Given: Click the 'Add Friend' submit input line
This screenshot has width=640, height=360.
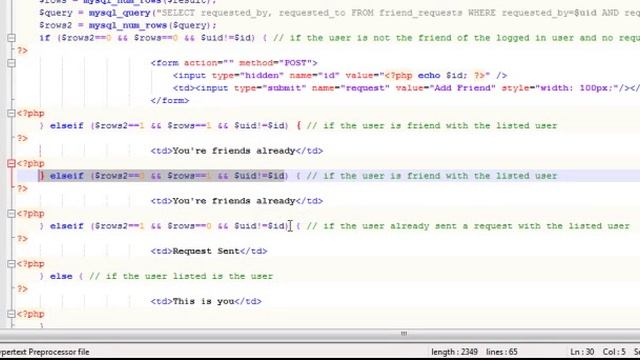Looking at the screenshot, I should (x=406, y=88).
